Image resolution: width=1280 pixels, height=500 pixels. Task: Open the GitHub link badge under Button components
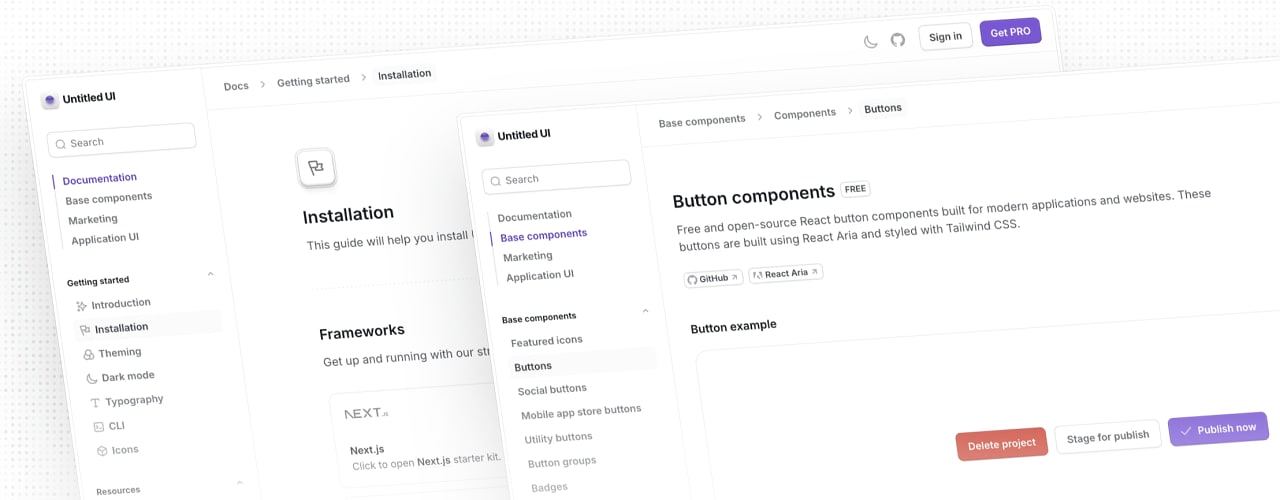point(714,278)
